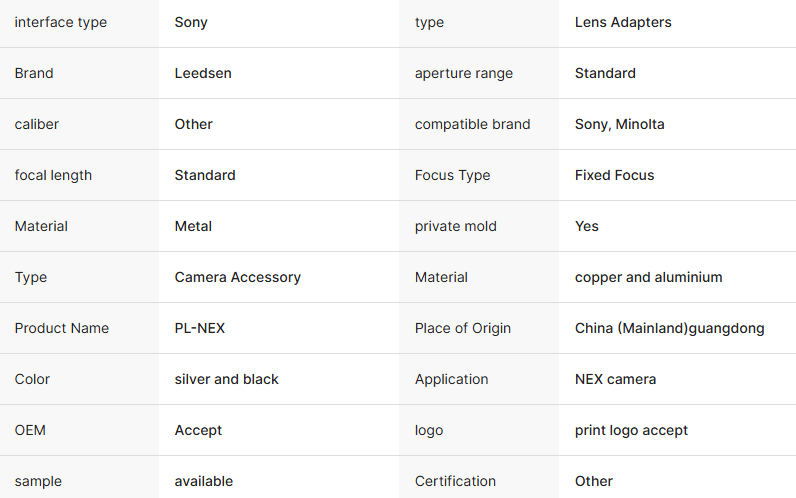Click the "NEX camera" application value
The width and height of the screenshot is (796, 498).
[615, 379]
